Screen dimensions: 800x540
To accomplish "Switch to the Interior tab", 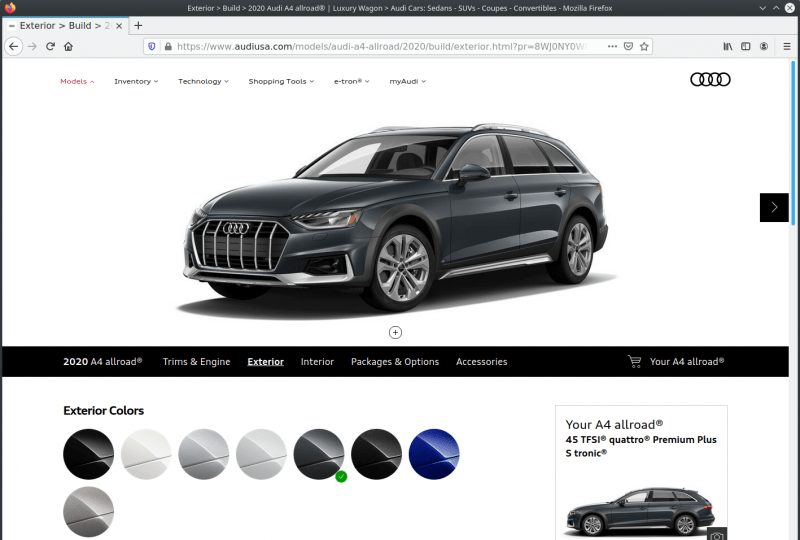I will point(317,362).
